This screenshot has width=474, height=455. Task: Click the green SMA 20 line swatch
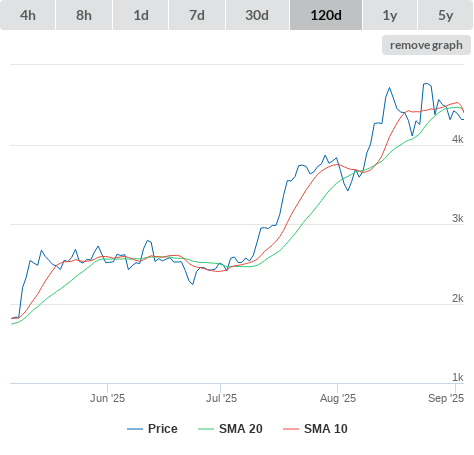click(x=206, y=429)
